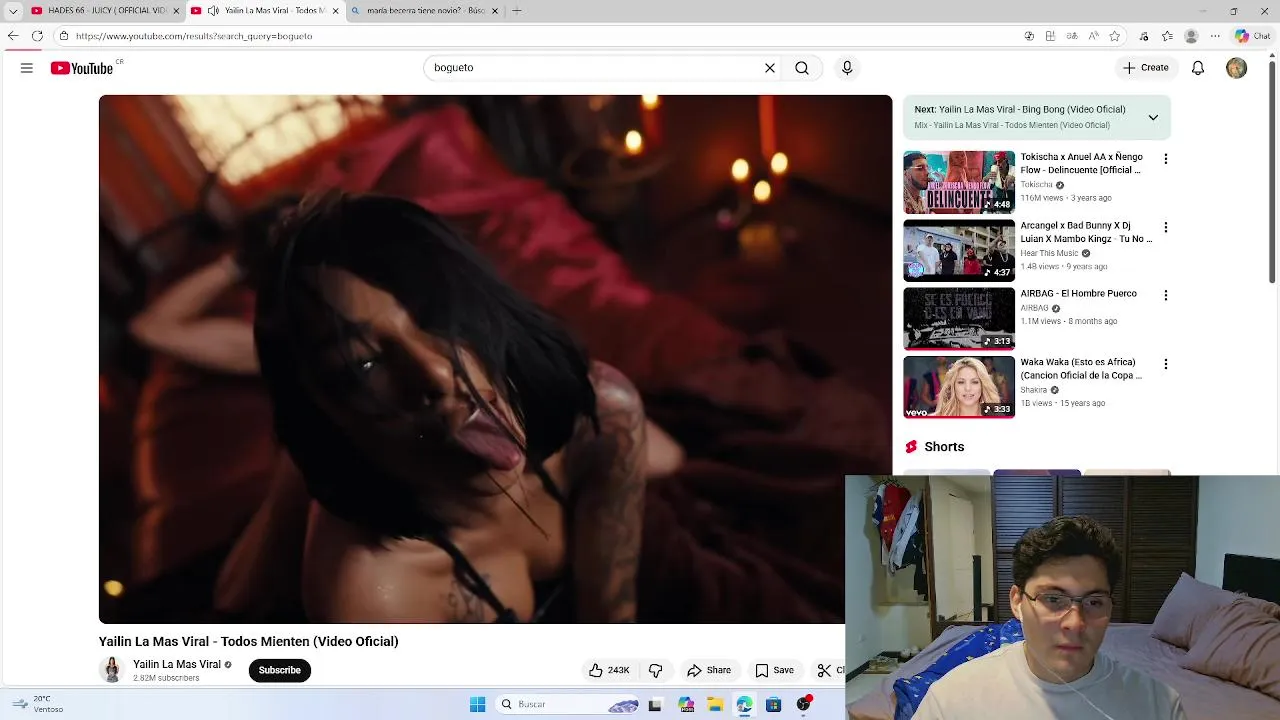Go back with the browser back arrow
1280x720 pixels.
(x=13, y=36)
